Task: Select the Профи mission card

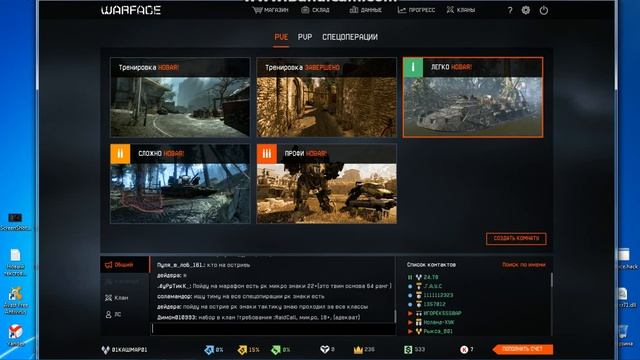Action: pyautogui.click(x=326, y=184)
